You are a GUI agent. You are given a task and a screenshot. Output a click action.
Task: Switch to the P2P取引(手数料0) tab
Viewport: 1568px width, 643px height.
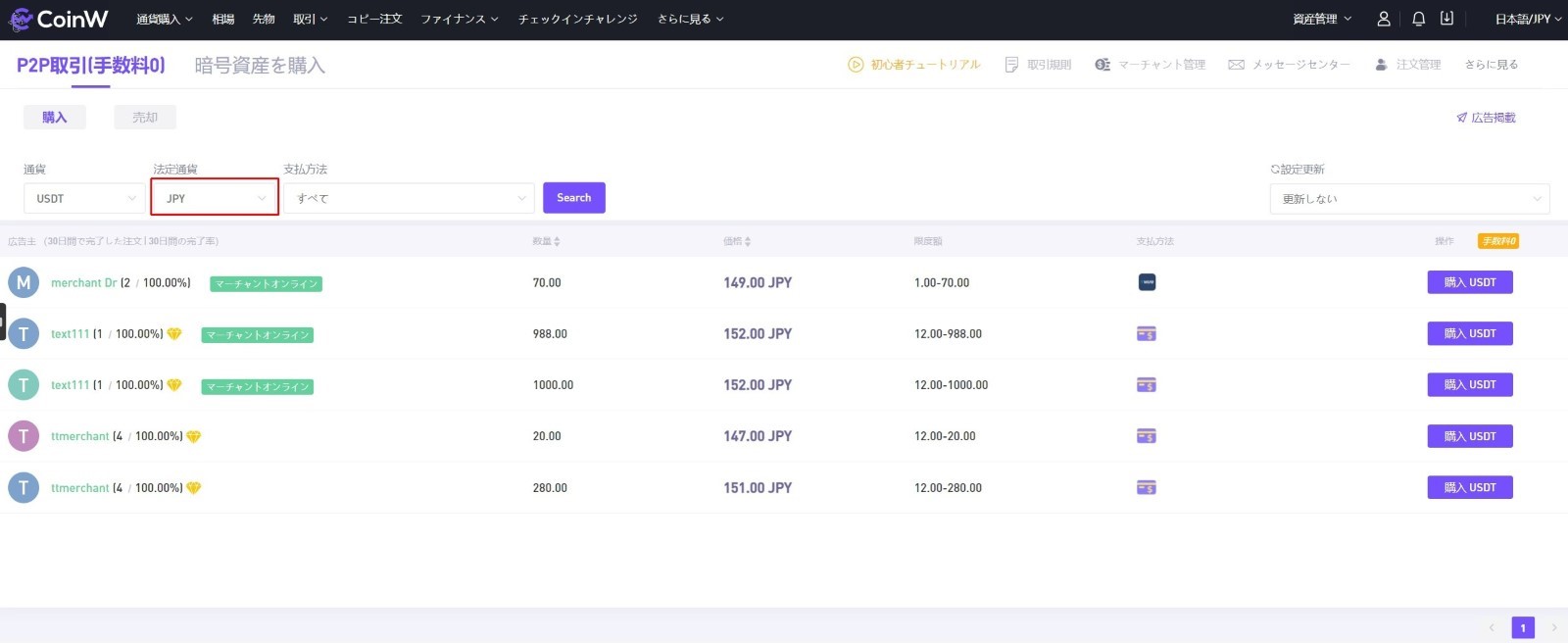click(x=91, y=66)
